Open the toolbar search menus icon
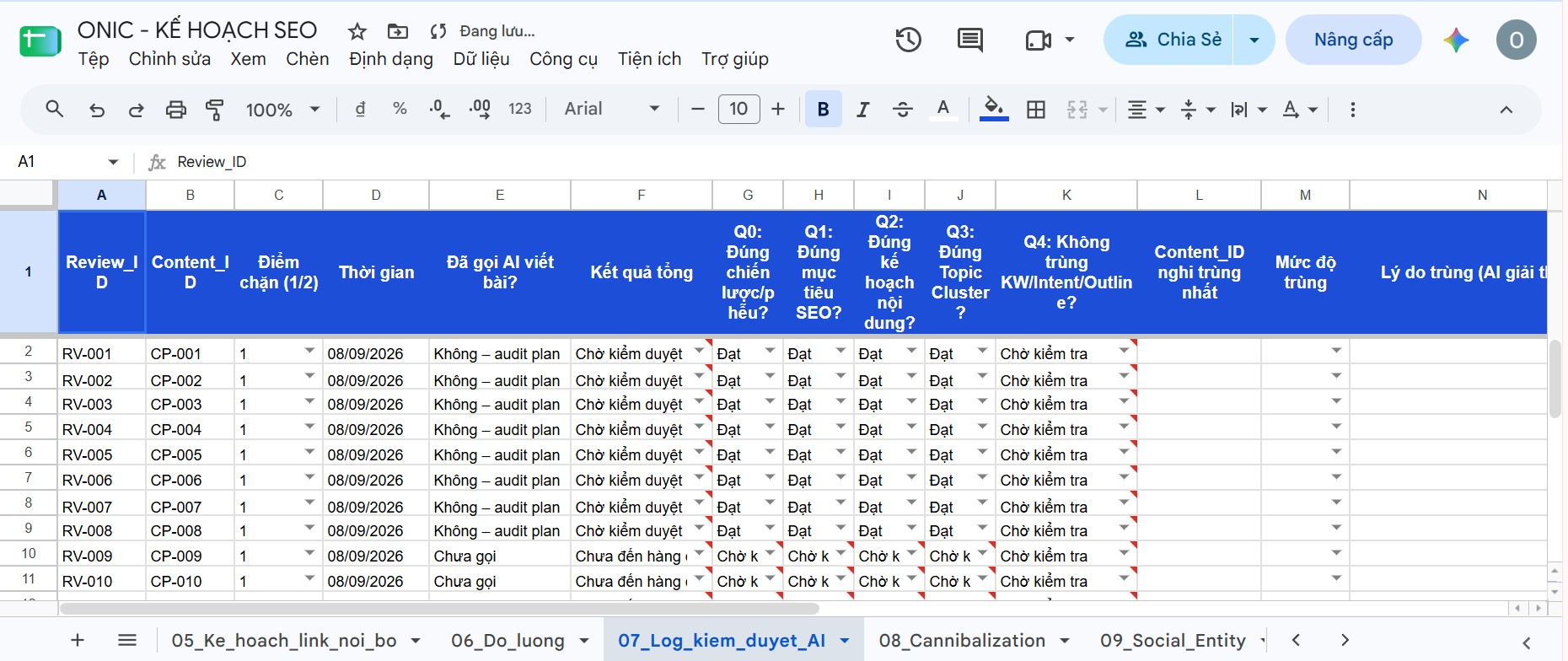This screenshot has width=1568, height=661. click(55, 109)
